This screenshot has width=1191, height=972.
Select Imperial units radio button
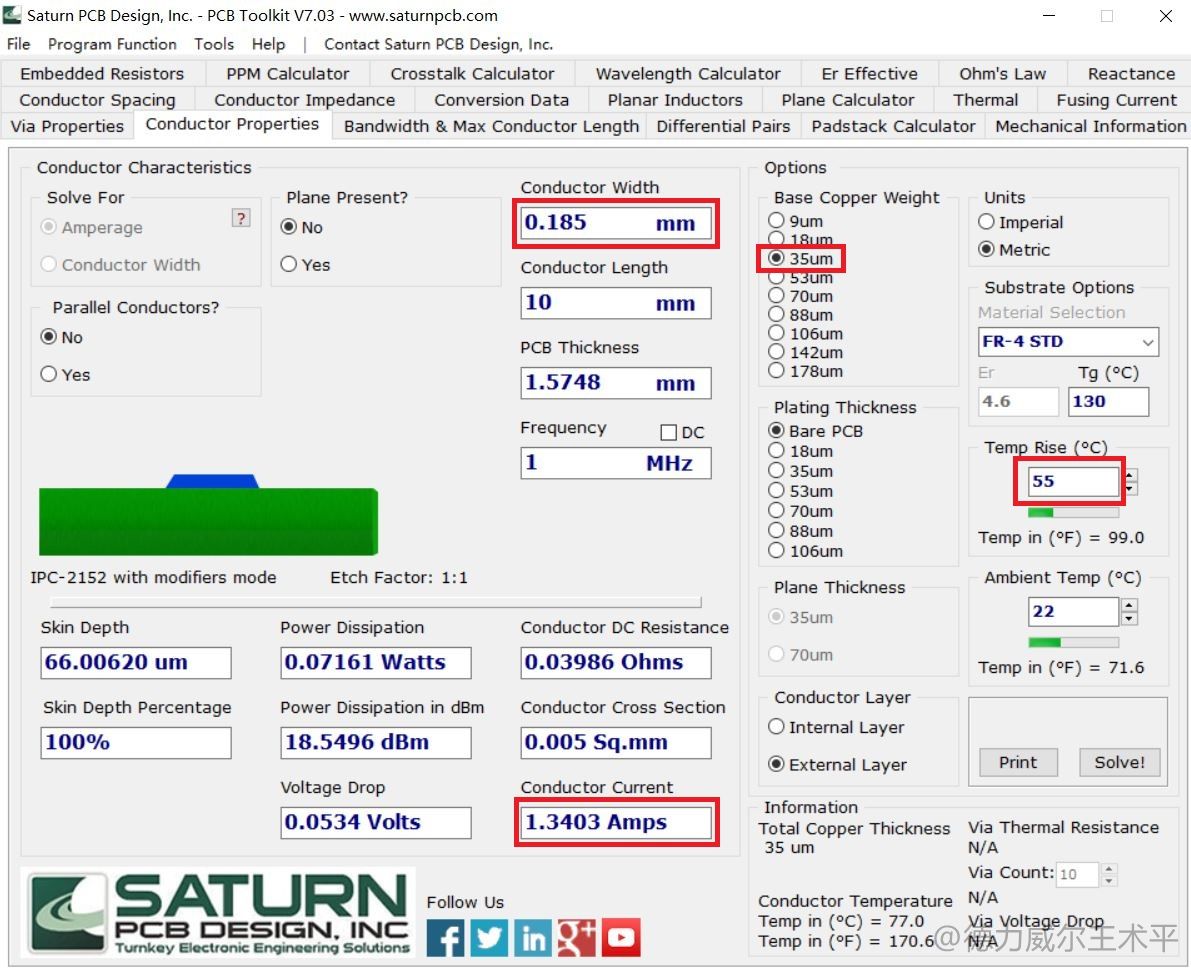click(987, 223)
